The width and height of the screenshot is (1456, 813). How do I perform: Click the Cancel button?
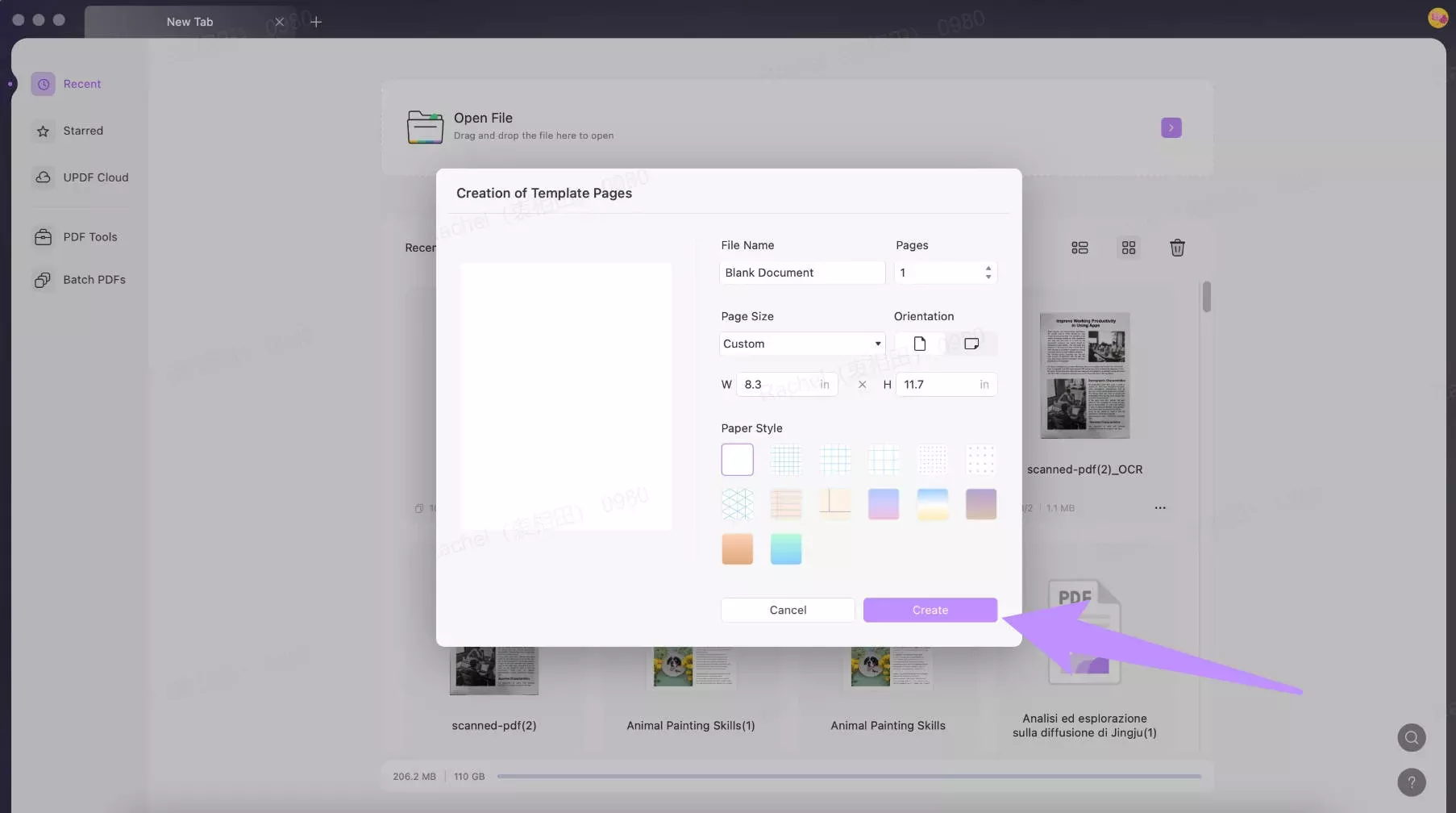788,611
